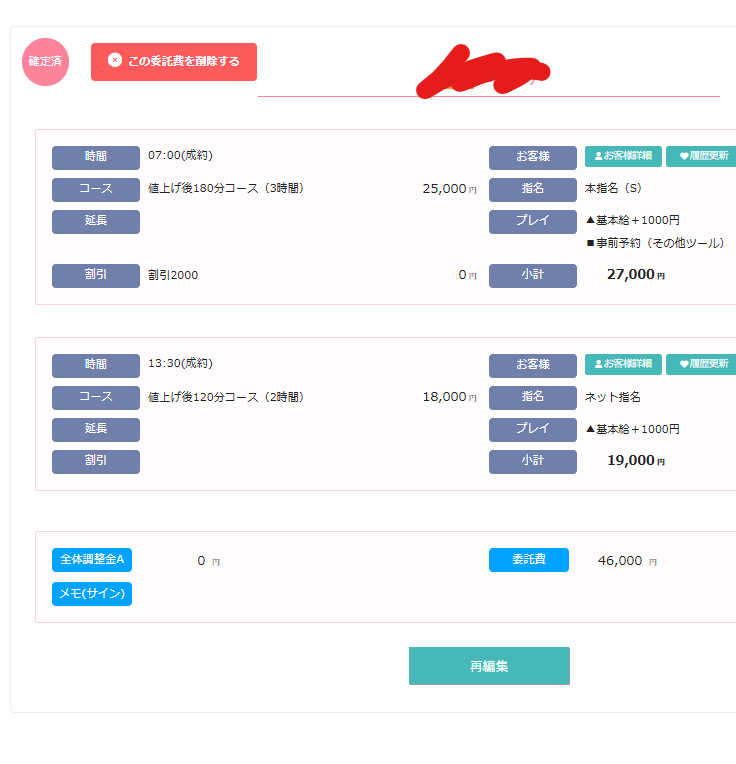This screenshot has height=764, width=736.
Task: Click the 委託費 label
Action: (x=528, y=560)
